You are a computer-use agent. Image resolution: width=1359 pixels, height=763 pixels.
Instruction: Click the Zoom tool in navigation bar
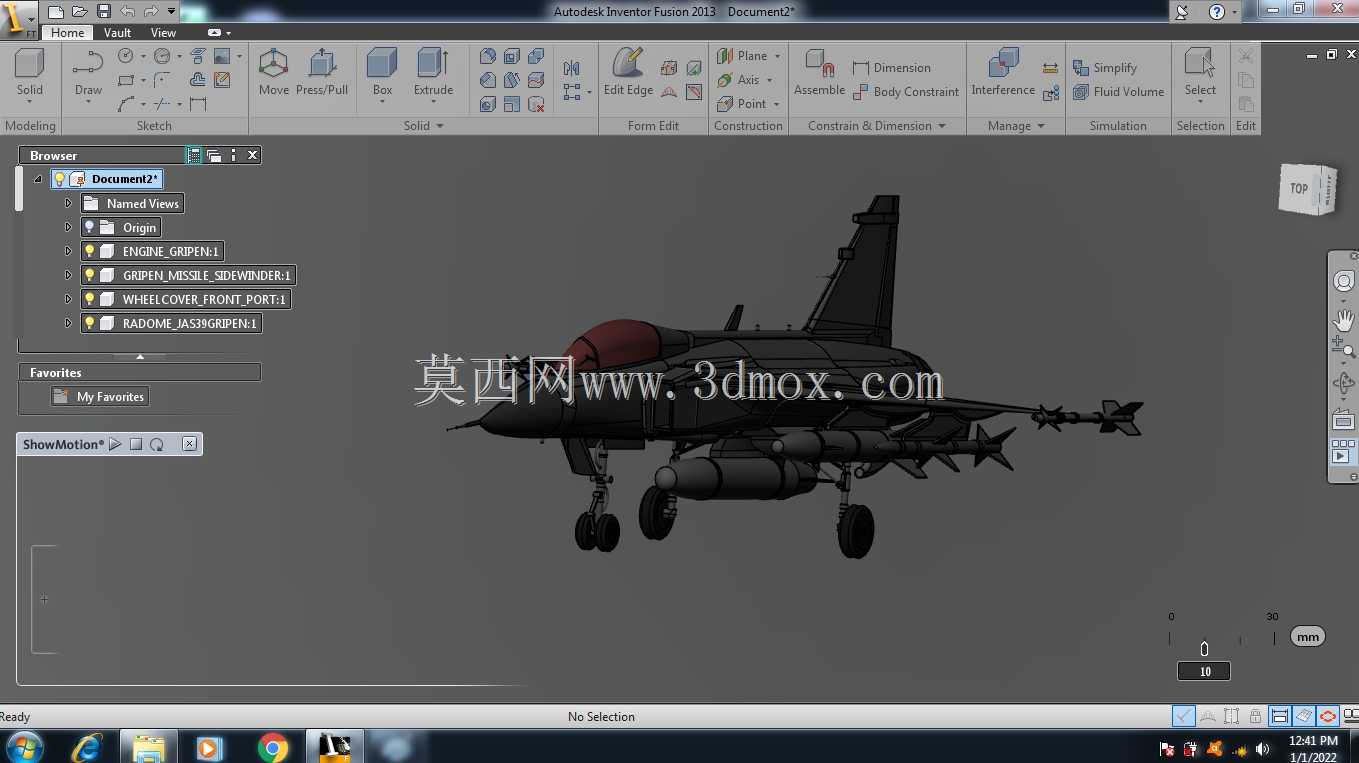tap(1344, 347)
